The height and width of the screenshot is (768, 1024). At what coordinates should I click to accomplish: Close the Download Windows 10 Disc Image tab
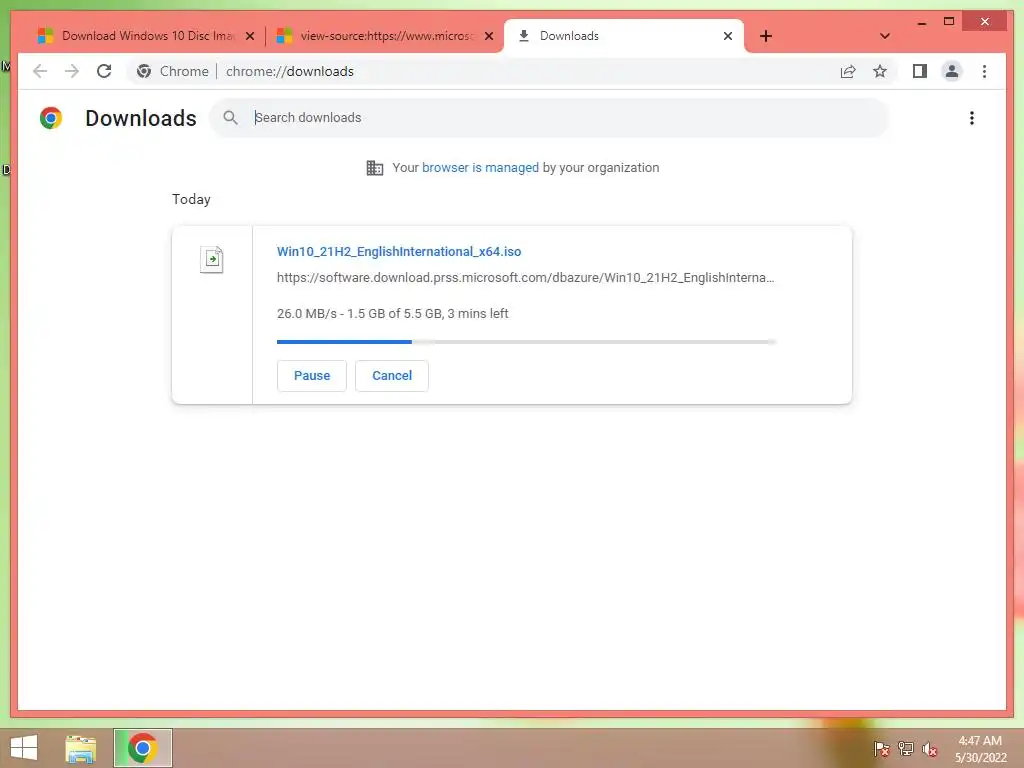tap(249, 36)
